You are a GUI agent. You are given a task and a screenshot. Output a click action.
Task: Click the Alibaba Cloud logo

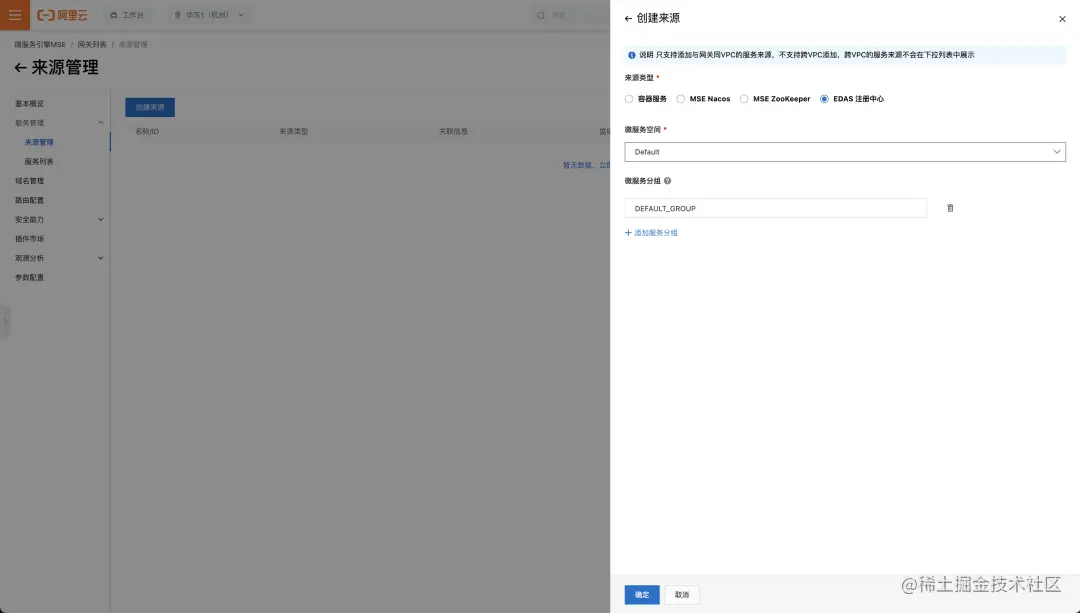click(62, 14)
